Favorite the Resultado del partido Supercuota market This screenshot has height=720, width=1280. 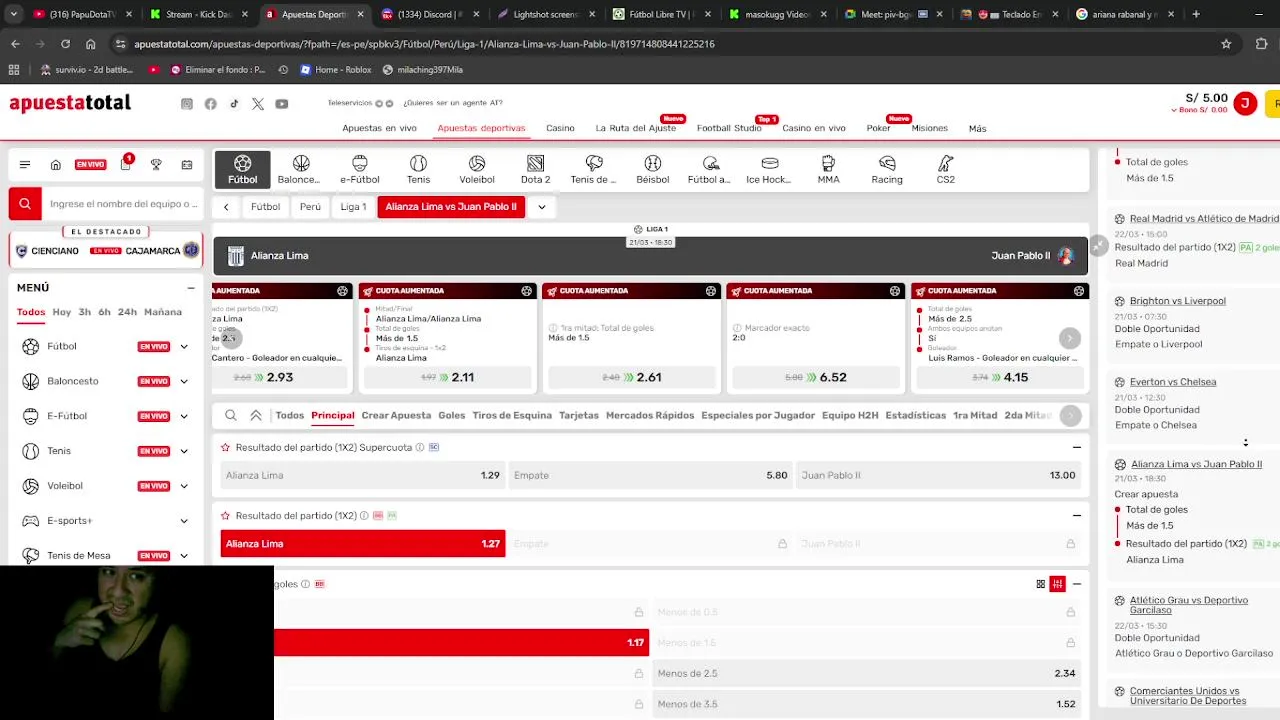(x=226, y=448)
